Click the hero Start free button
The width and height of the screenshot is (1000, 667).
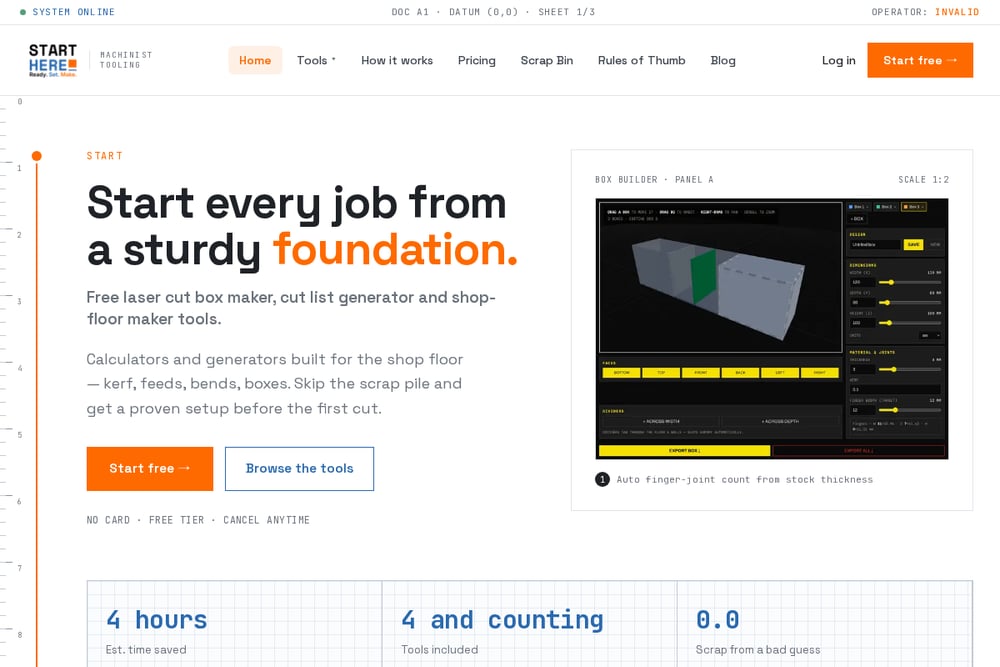click(150, 469)
